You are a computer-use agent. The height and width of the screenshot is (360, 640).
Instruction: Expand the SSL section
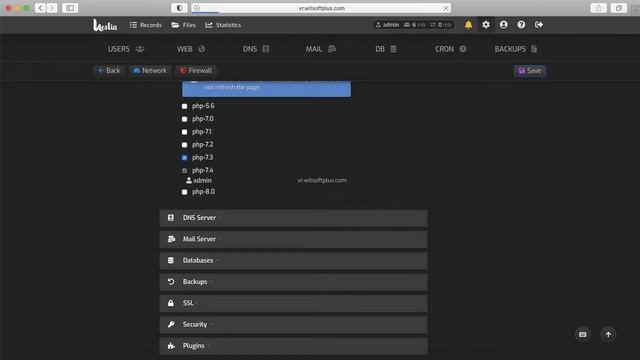click(293, 303)
